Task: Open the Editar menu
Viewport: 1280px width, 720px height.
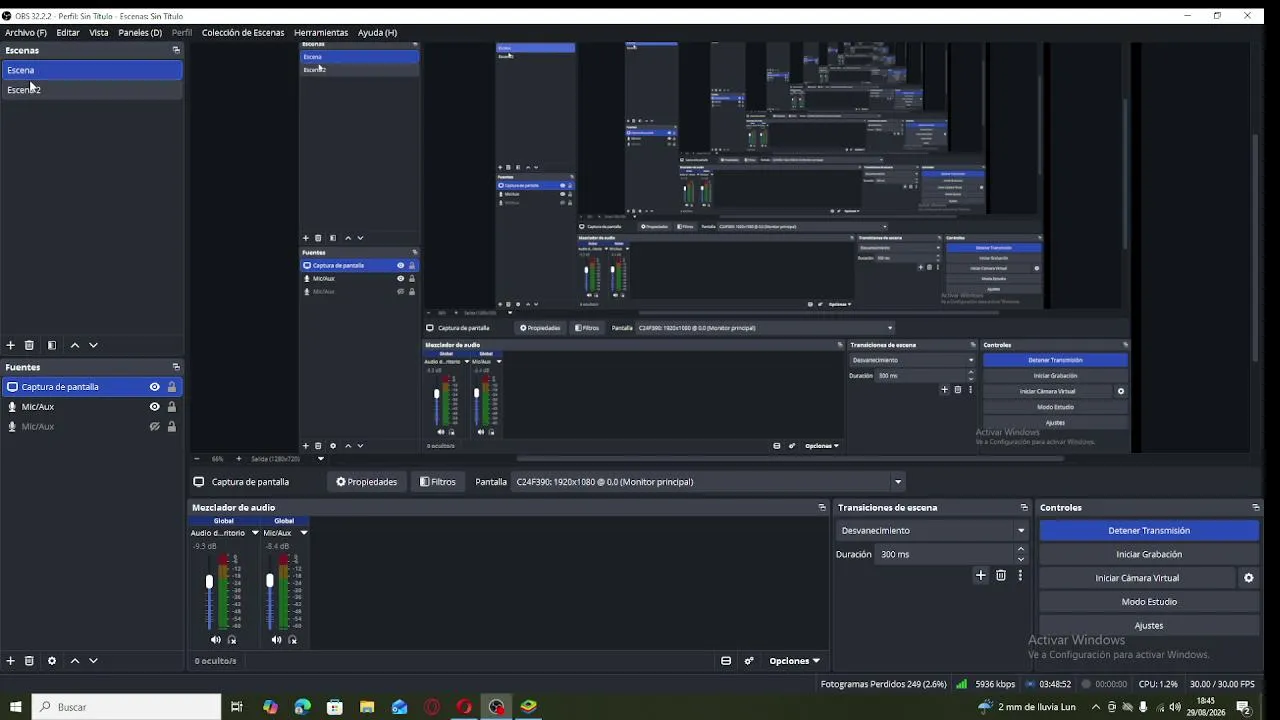Action: pos(68,33)
